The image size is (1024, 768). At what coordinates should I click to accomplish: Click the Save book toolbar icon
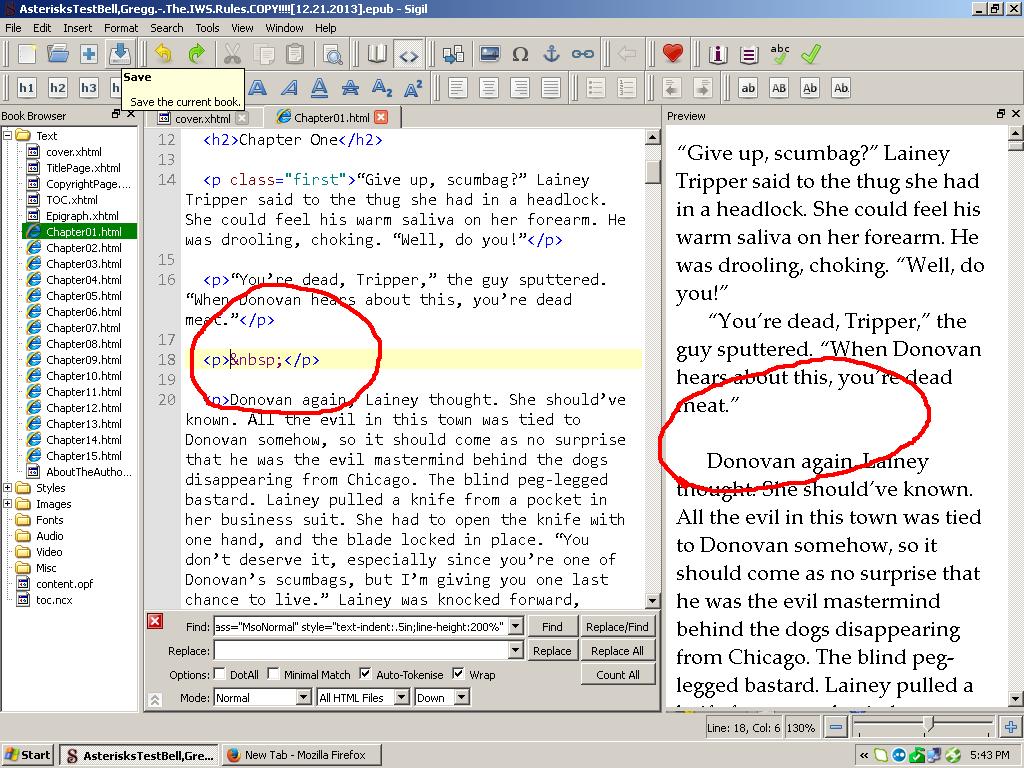pos(120,54)
